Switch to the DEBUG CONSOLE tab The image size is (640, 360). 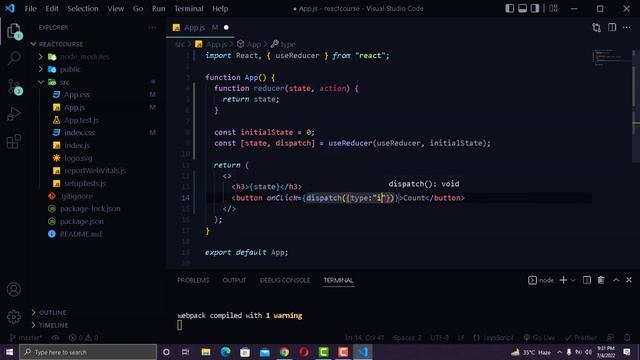[285, 280]
